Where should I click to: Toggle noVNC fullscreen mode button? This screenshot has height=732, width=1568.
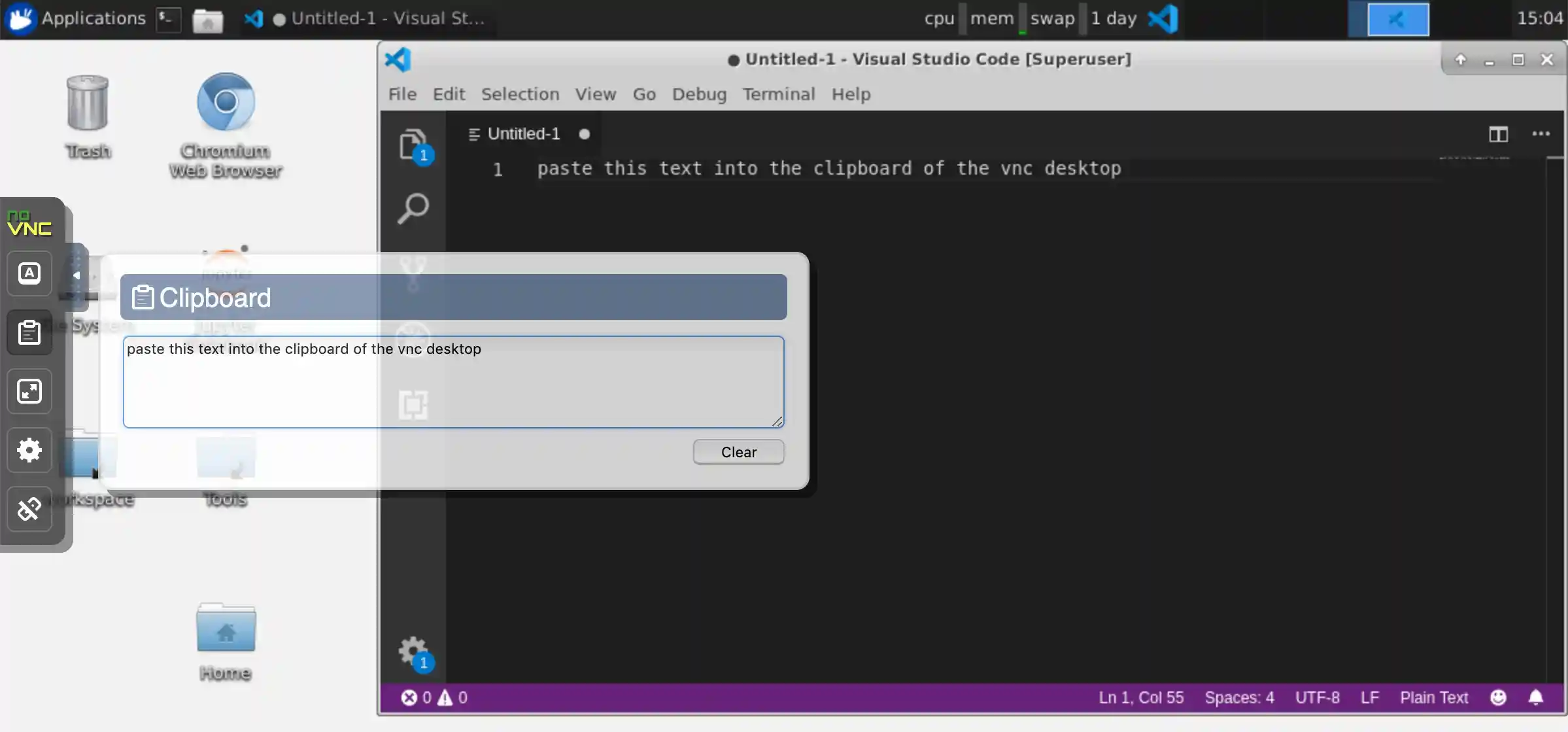click(x=29, y=391)
